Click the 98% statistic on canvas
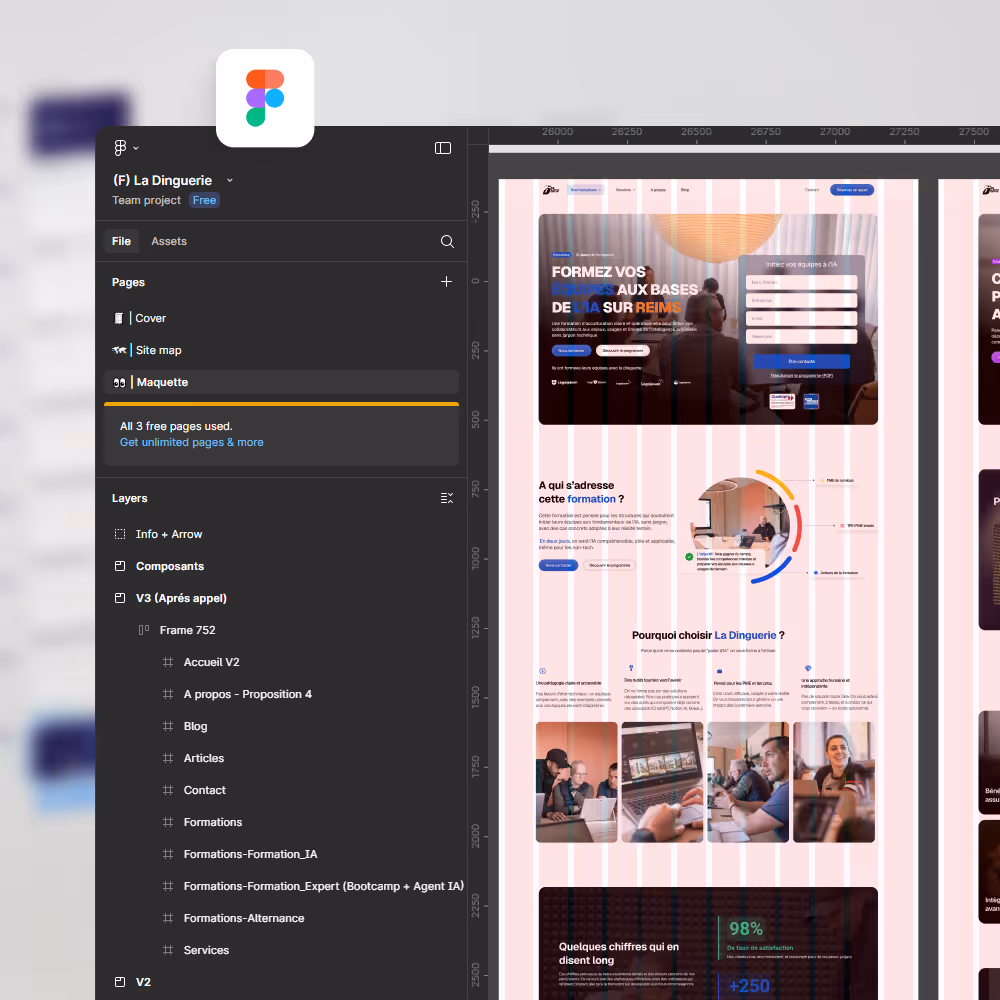The width and height of the screenshot is (1000, 1000). coord(746,929)
